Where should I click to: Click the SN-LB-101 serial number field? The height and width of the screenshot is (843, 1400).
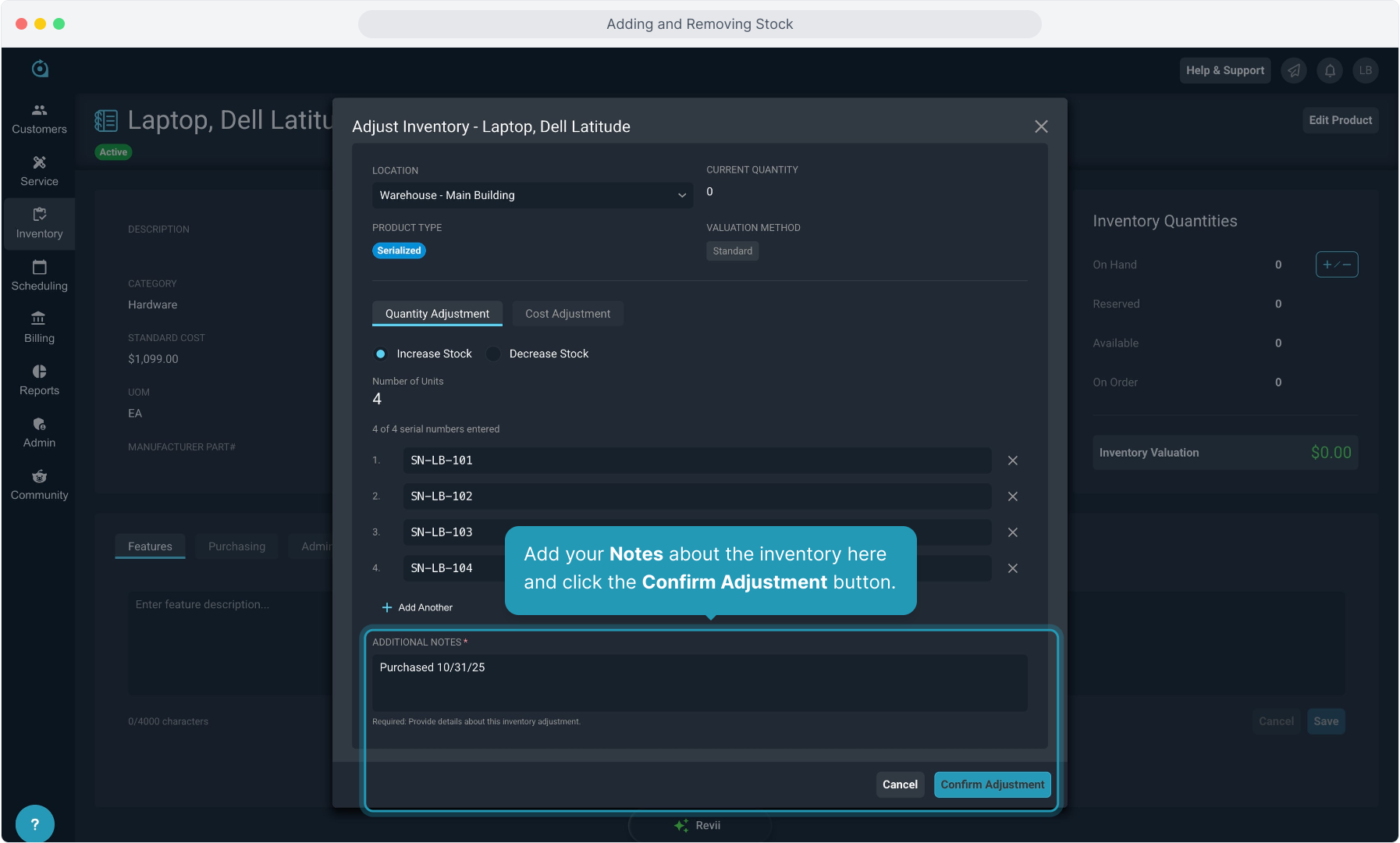point(697,461)
